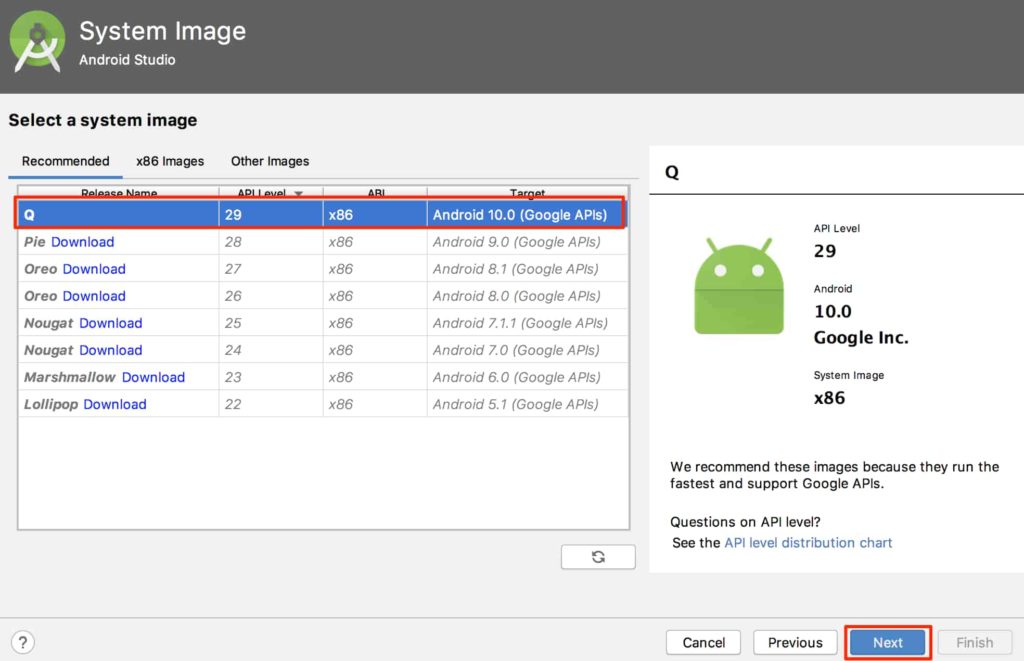Download the Oreo API 27 image
The height and width of the screenshot is (661, 1024).
coord(94,269)
